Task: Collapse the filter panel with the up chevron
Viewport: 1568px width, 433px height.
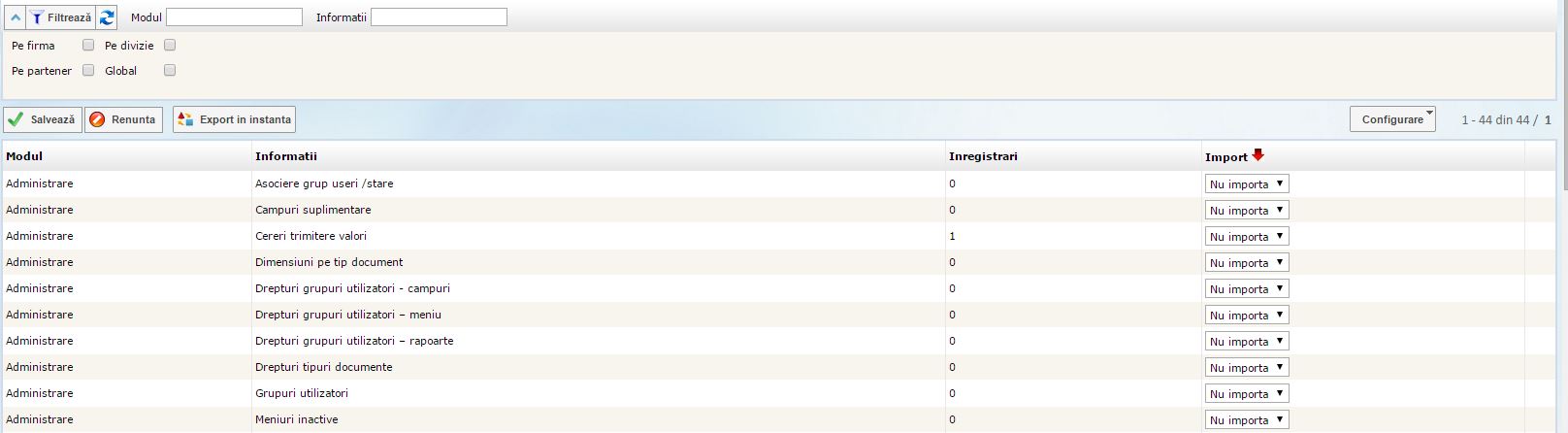Action: tap(15, 17)
